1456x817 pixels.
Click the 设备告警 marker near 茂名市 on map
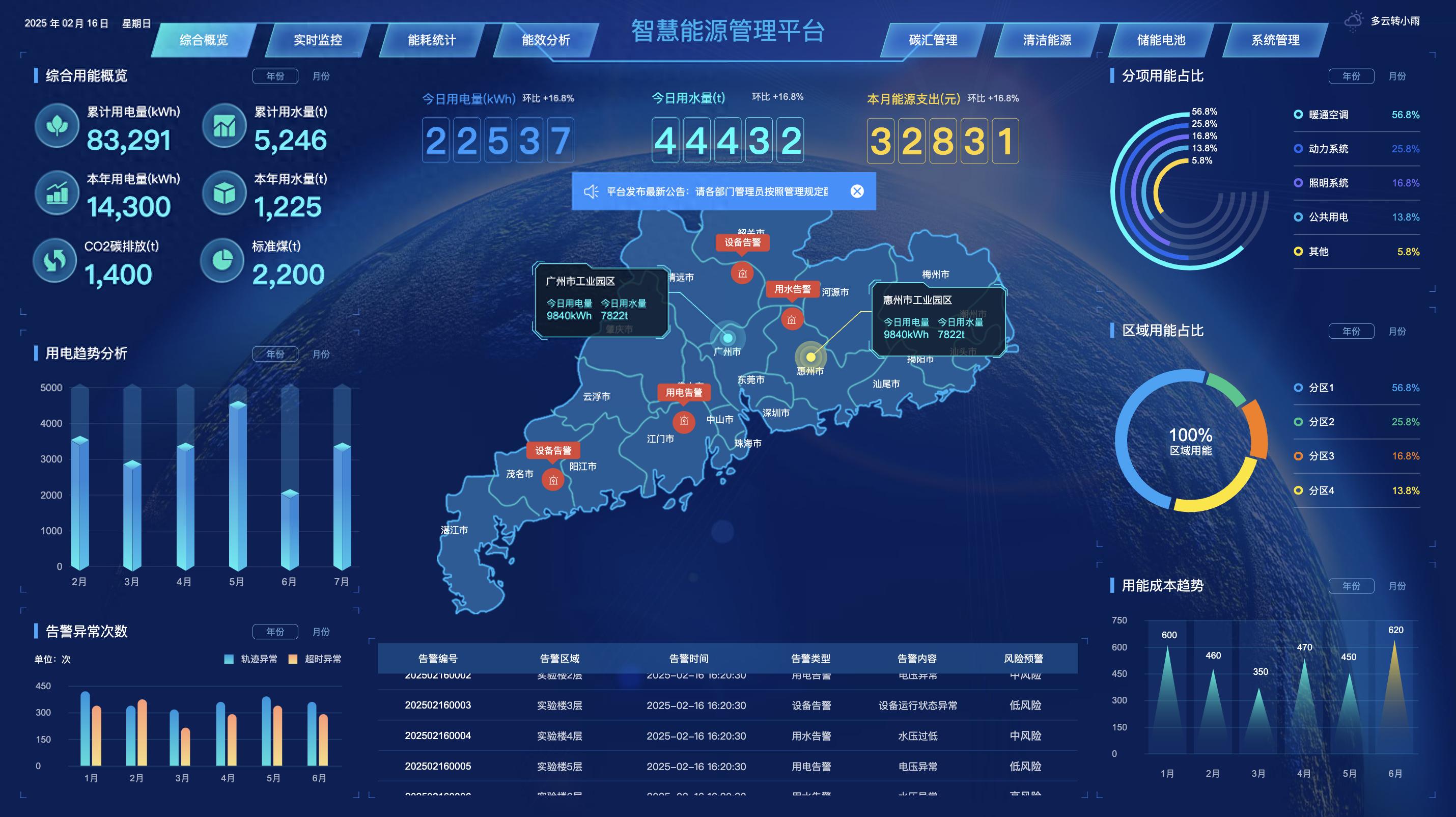click(x=552, y=480)
